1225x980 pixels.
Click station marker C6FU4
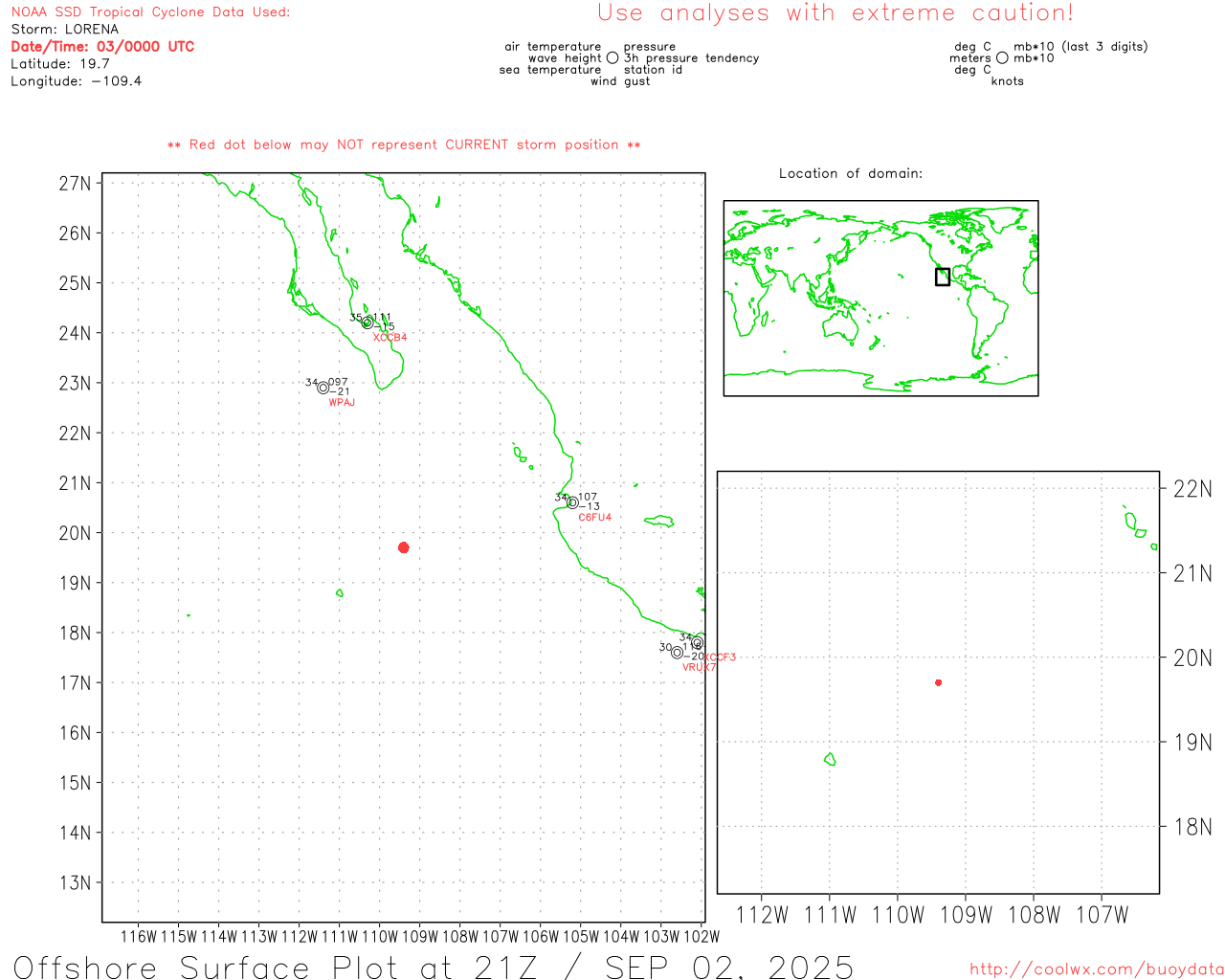[572, 502]
